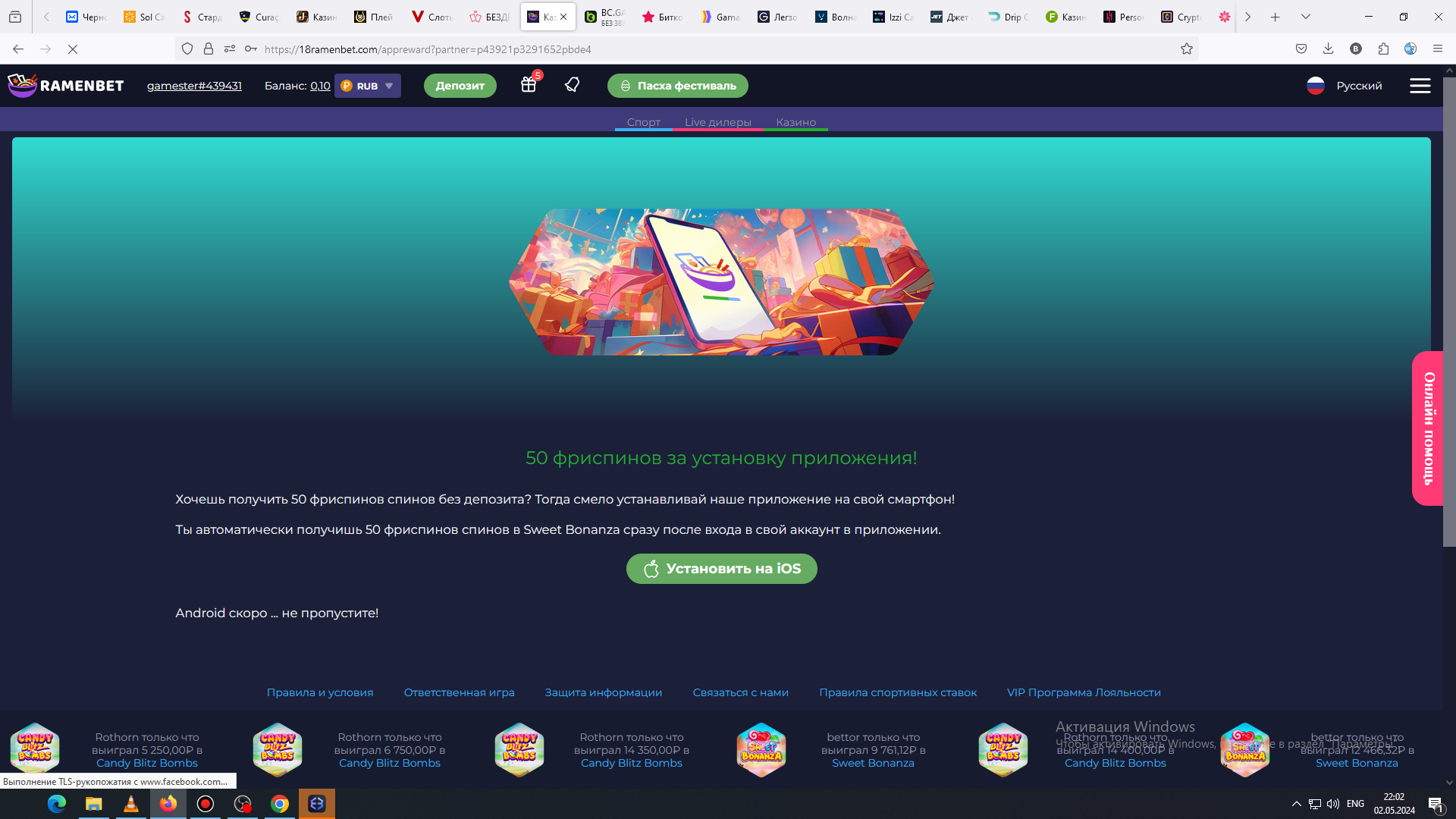Click the rocket notification icon in header
Image resolution: width=1456 pixels, height=819 pixels.
[573, 85]
